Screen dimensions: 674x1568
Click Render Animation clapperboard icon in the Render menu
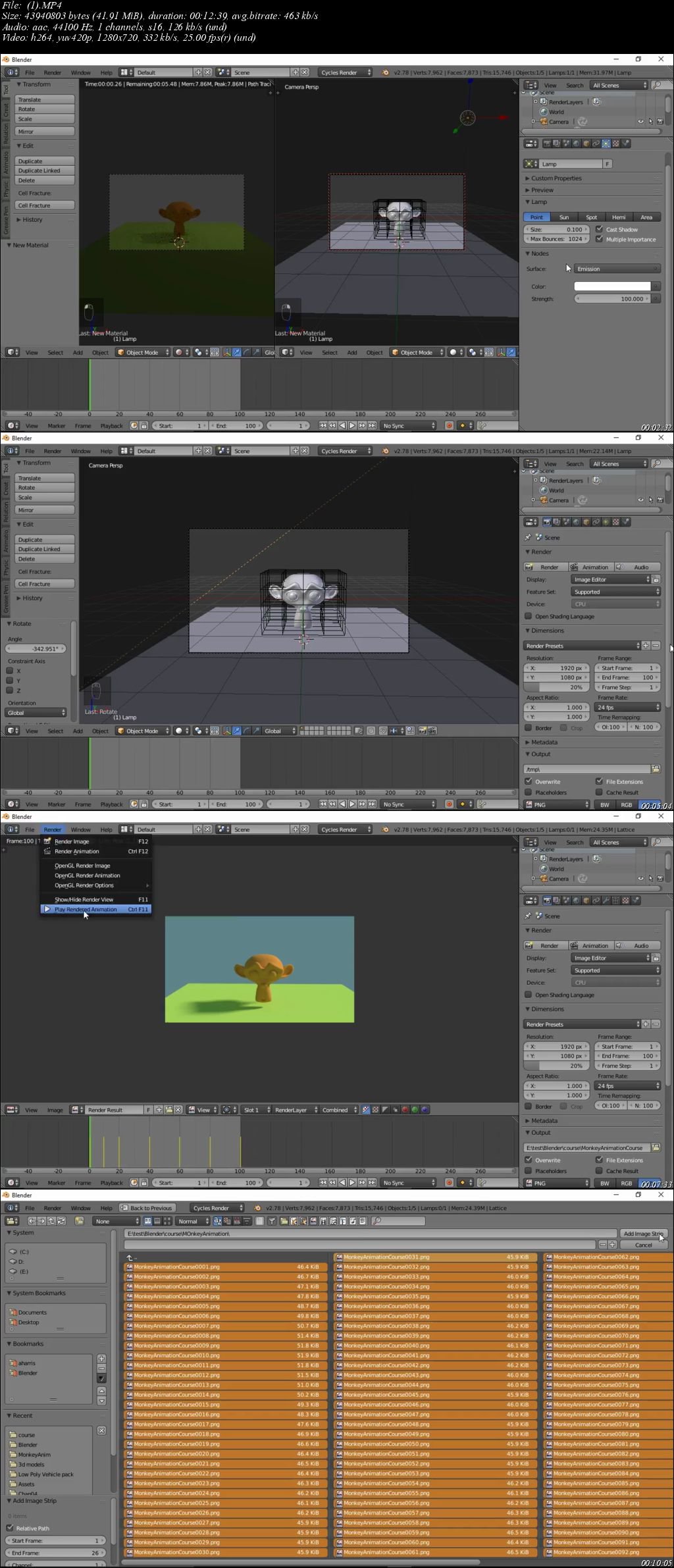(x=47, y=851)
